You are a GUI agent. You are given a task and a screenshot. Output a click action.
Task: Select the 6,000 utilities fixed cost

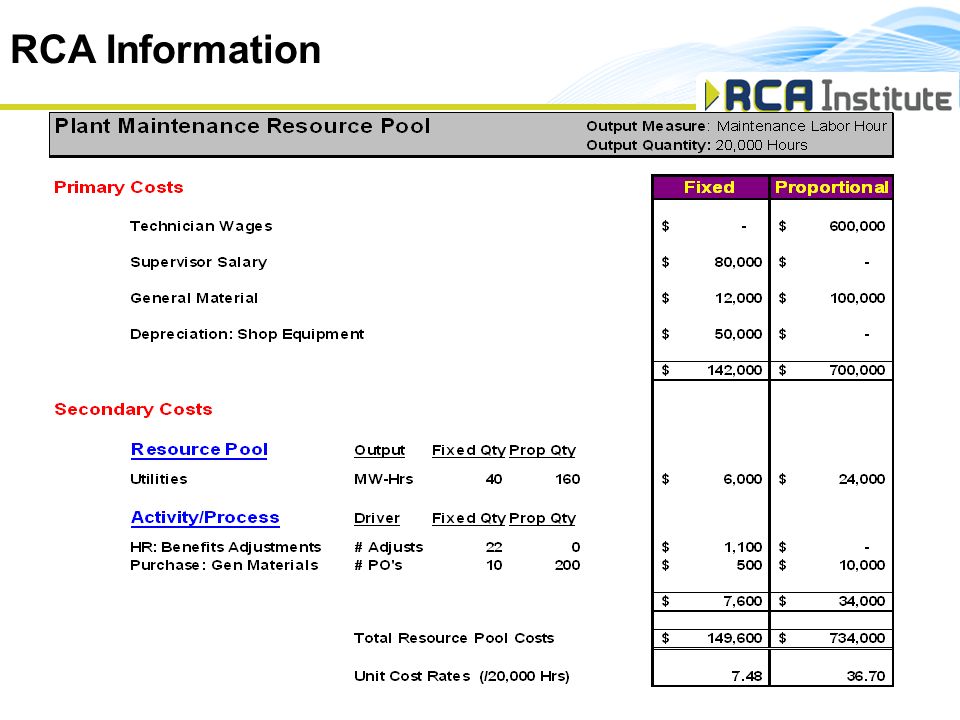pos(743,479)
